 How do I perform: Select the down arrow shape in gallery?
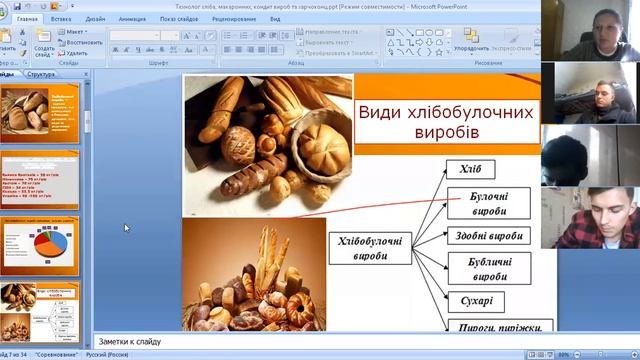[429, 42]
